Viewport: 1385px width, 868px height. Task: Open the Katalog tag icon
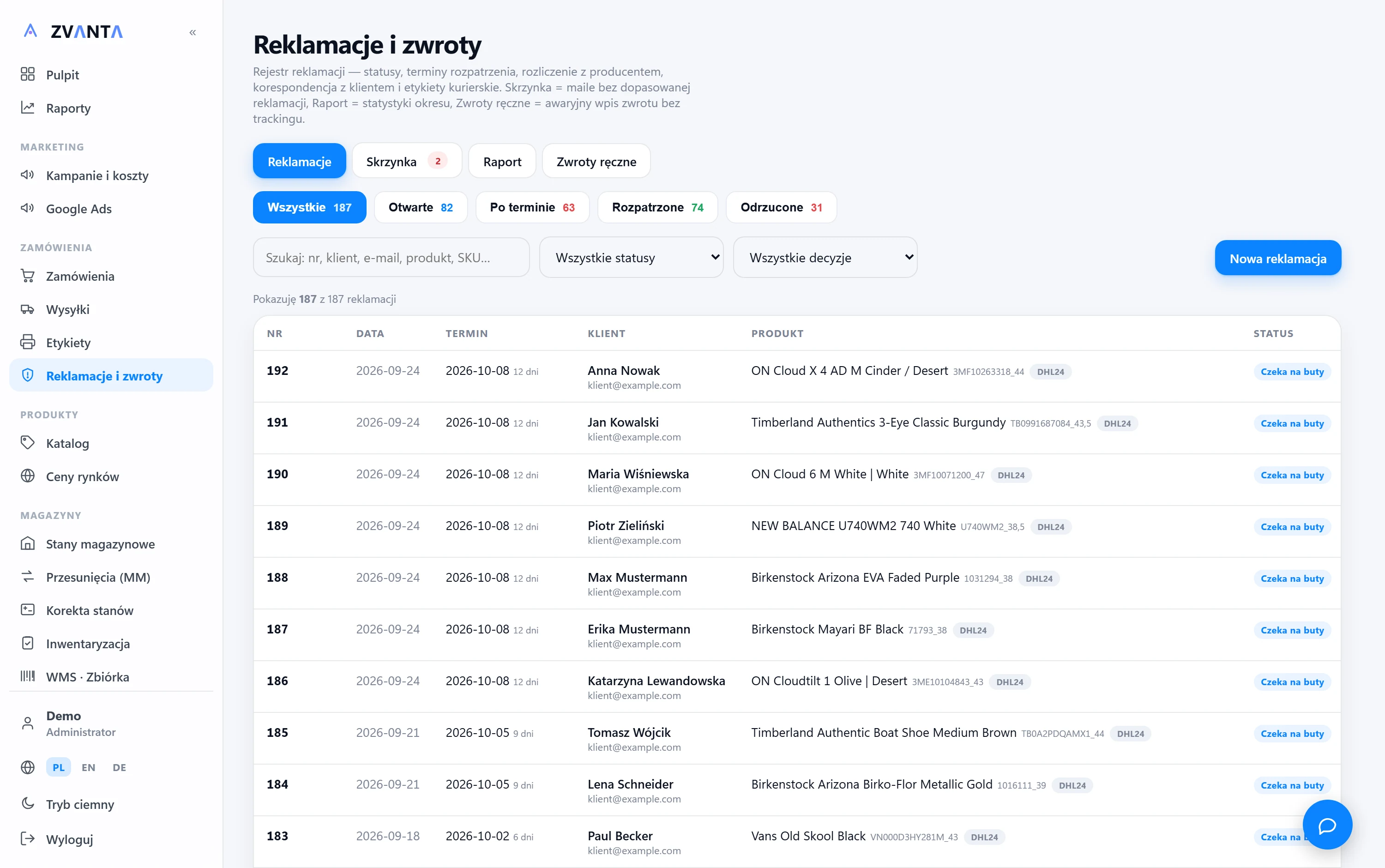pos(28,443)
